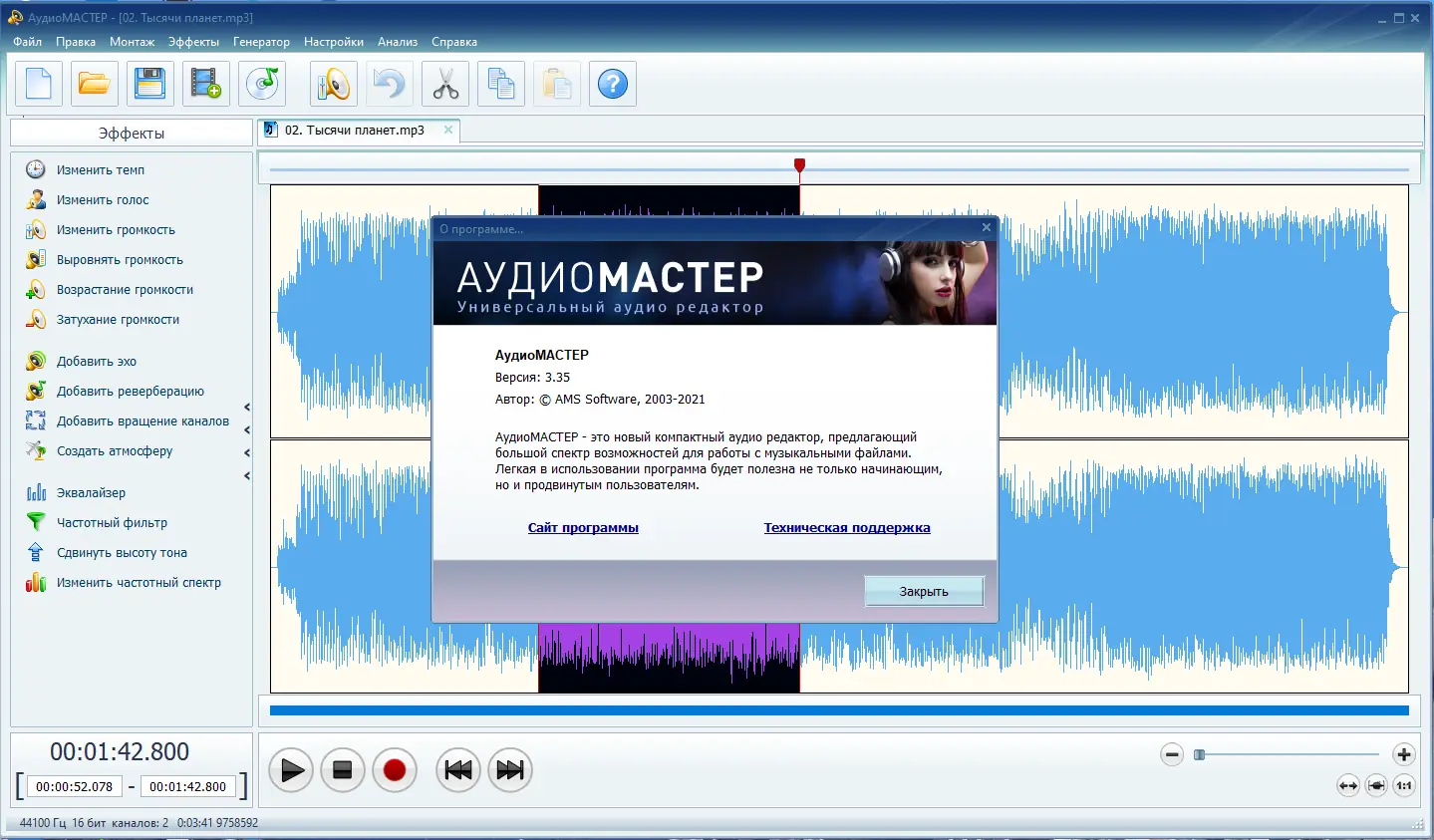Zoom in the waveform with plus button
The width and height of the screenshot is (1434, 840).
(x=1404, y=755)
